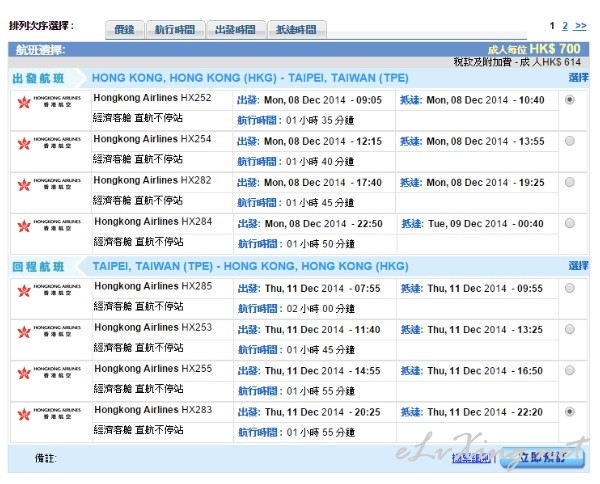Click the >> next page link
This screenshot has height=484, width=600.
(x=580, y=26)
